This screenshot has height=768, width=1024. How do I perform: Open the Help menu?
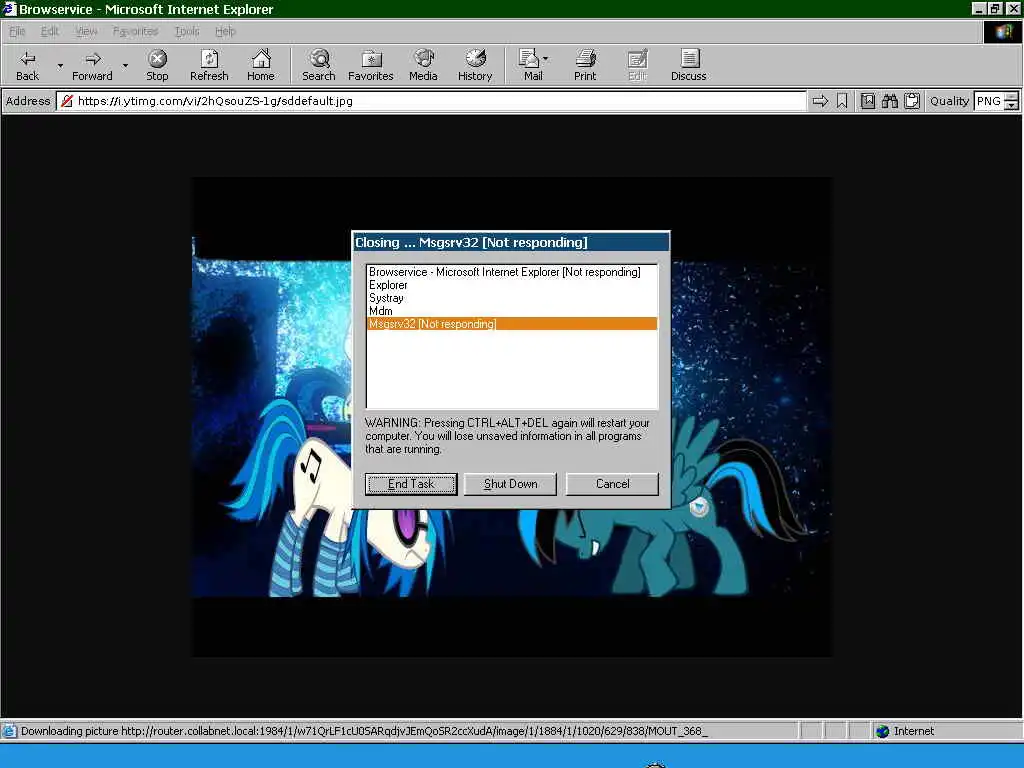[x=225, y=31]
